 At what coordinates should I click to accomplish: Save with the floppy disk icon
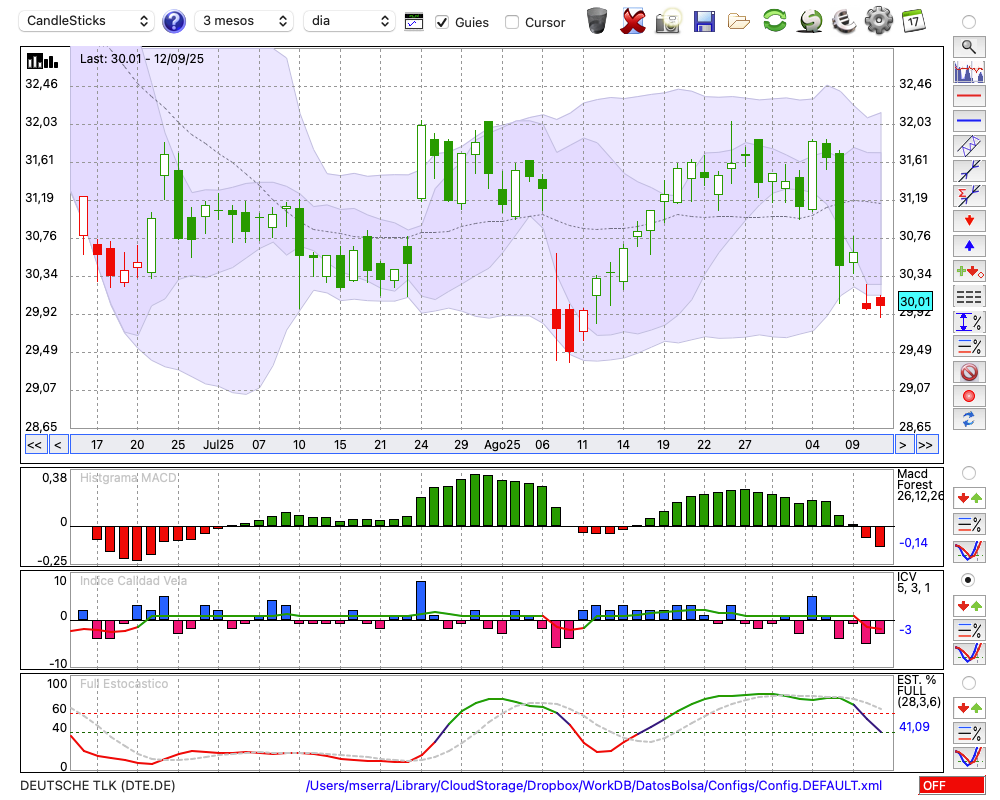704,21
